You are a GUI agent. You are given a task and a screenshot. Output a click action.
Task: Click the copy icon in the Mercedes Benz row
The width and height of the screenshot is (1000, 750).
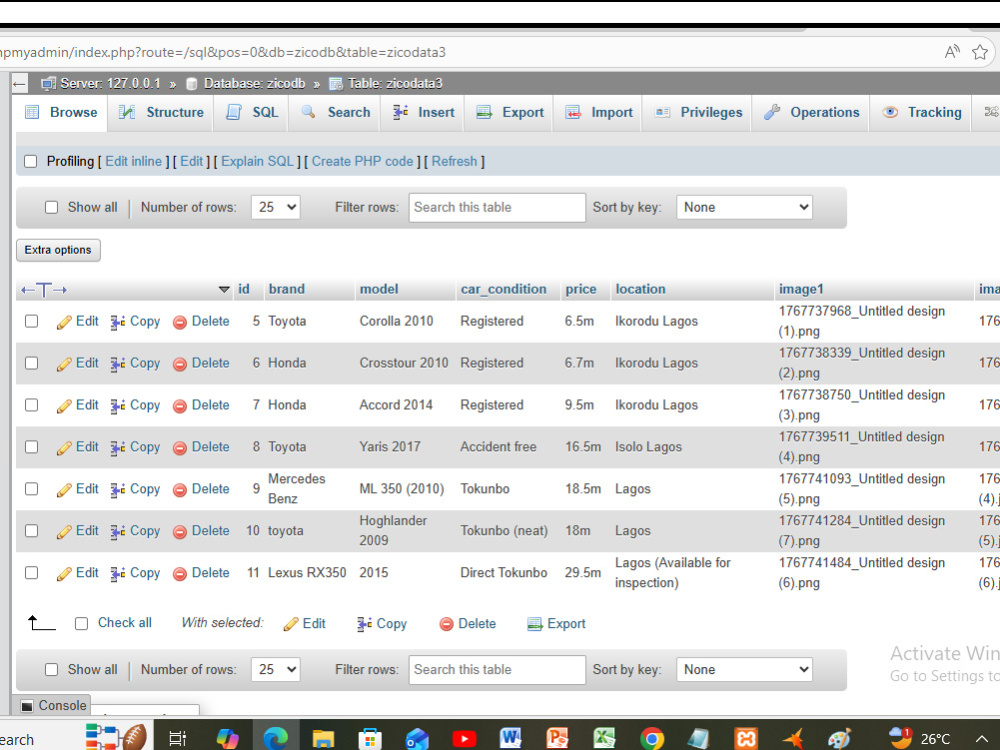click(117, 490)
